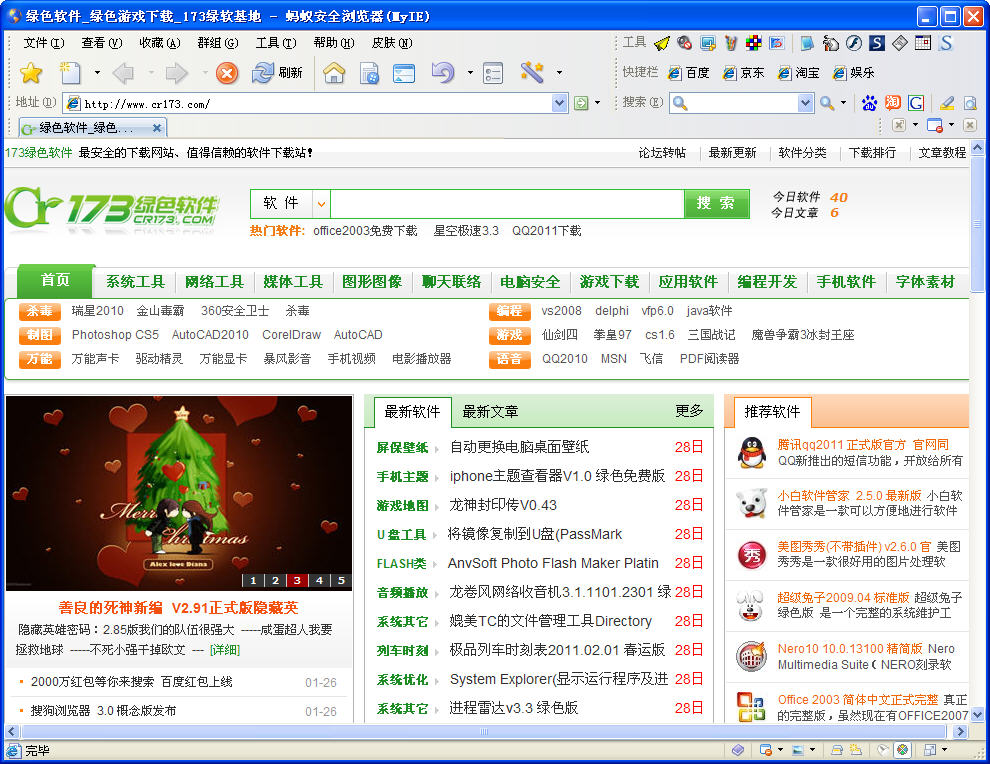Go to the Home page icon
The width and height of the screenshot is (990, 764).
(334, 73)
